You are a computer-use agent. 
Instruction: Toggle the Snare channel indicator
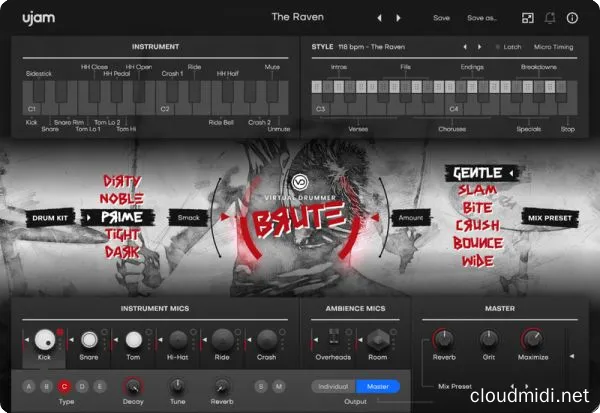tap(104, 332)
